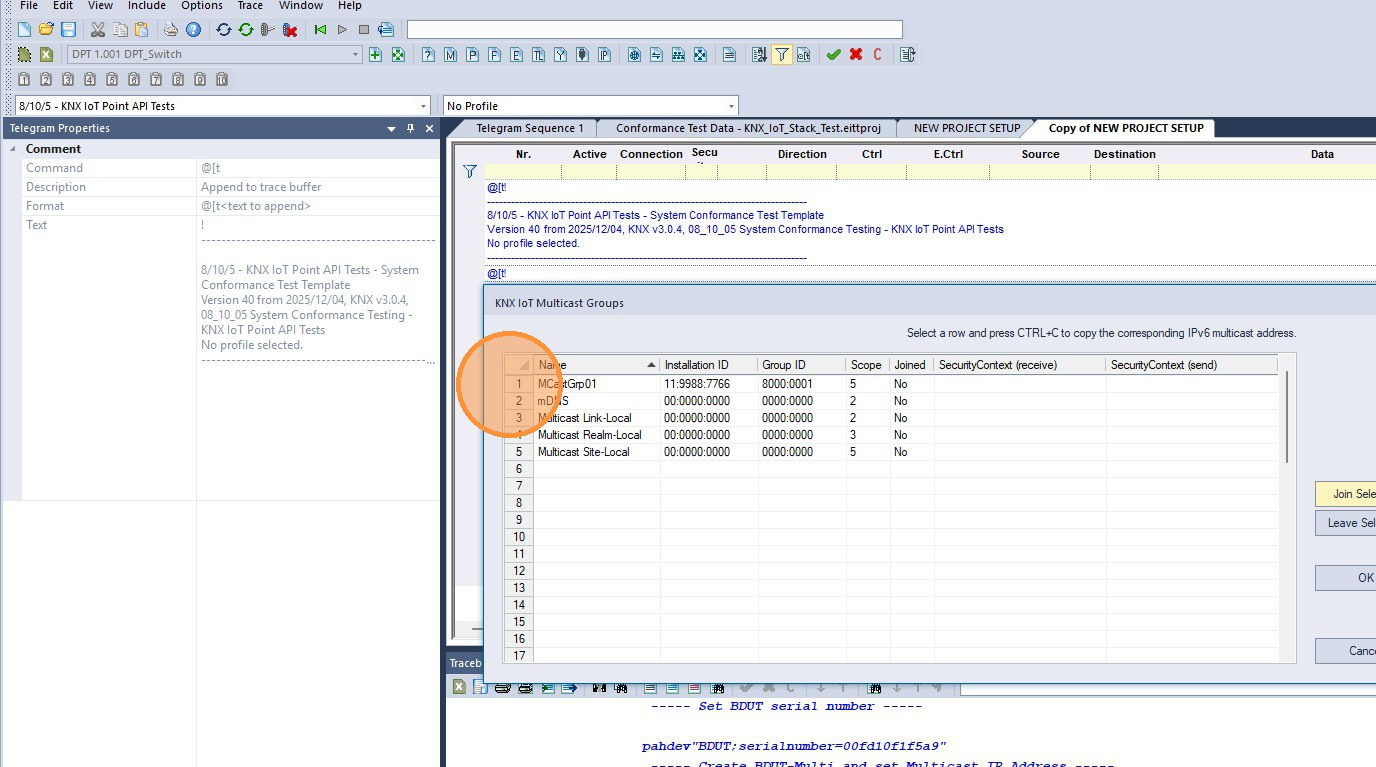Click the grey stop square icon
This screenshot has width=1376, height=767.
coord(364,30)
